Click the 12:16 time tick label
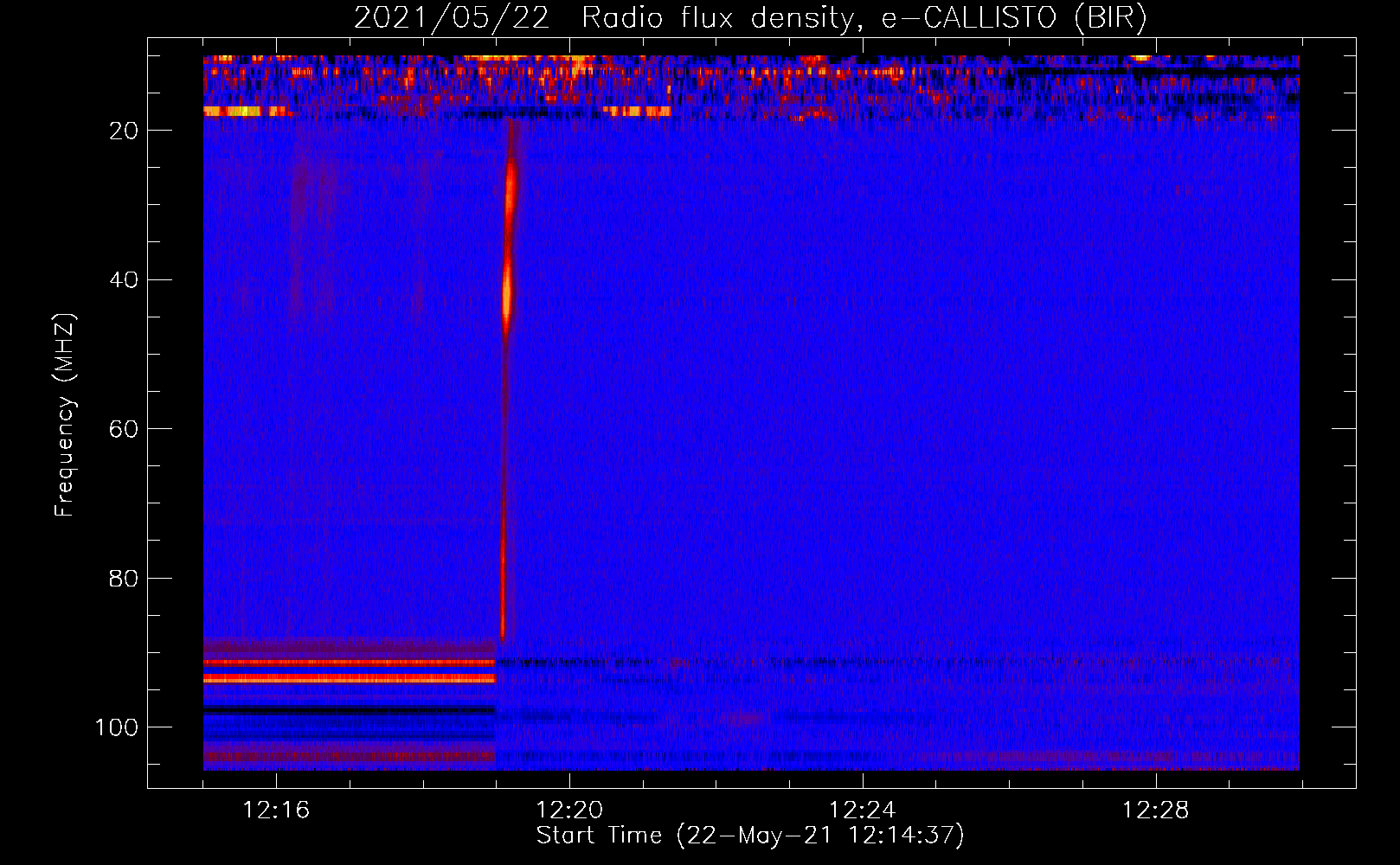The height and width of the screenshot is (865, 1400). pos(276,811)
